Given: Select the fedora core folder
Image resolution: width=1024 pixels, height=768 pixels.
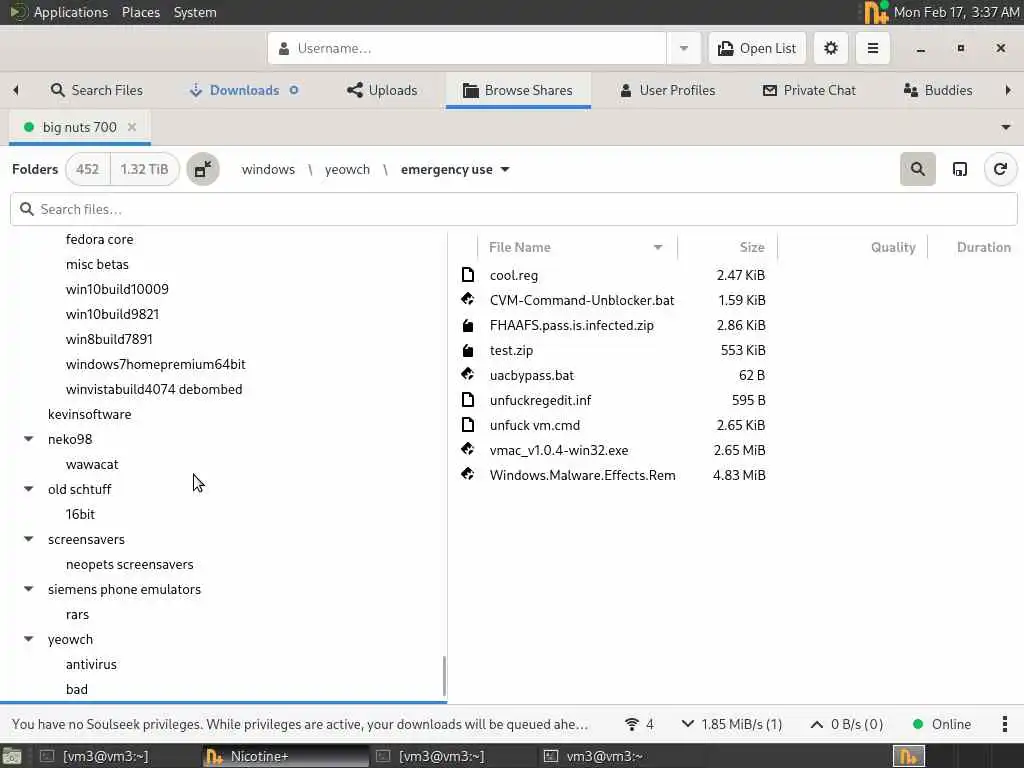Looking at the screenshot, I should coord(99,240).
